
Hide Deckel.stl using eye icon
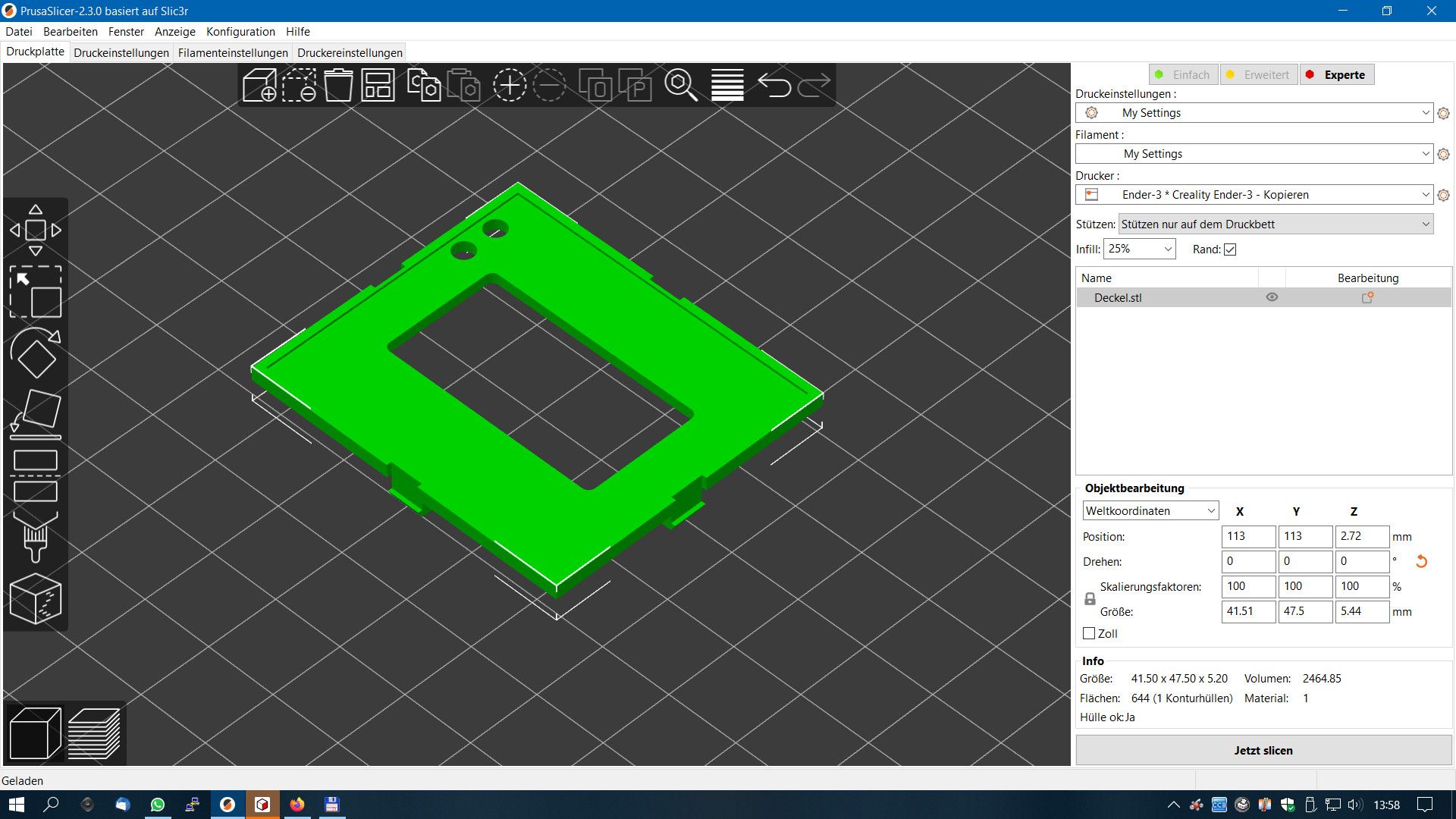1272,297
